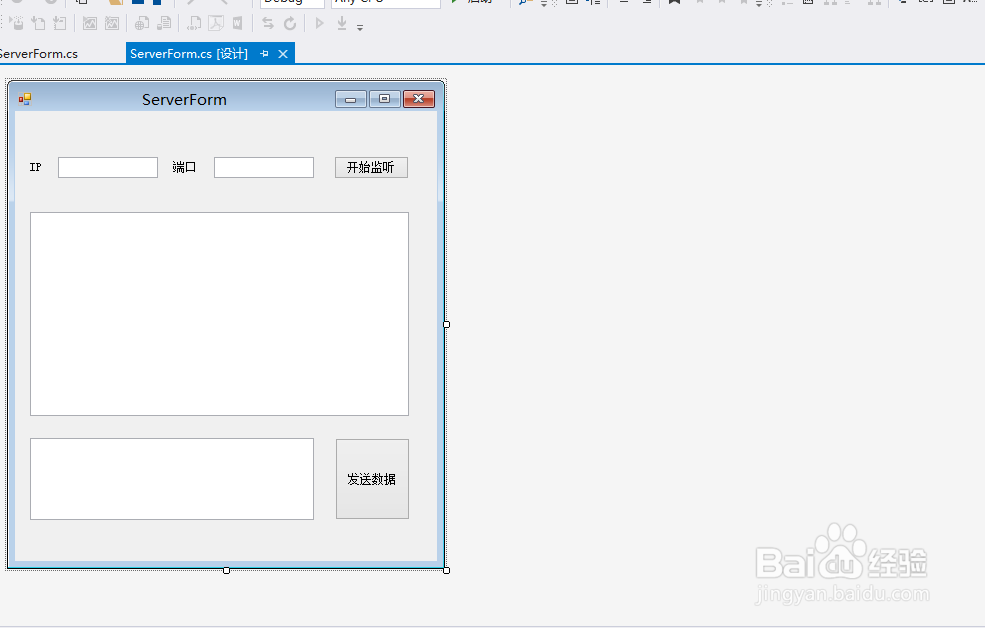Pin the ServerForm.cs [设计] tab

coord(264,54)
